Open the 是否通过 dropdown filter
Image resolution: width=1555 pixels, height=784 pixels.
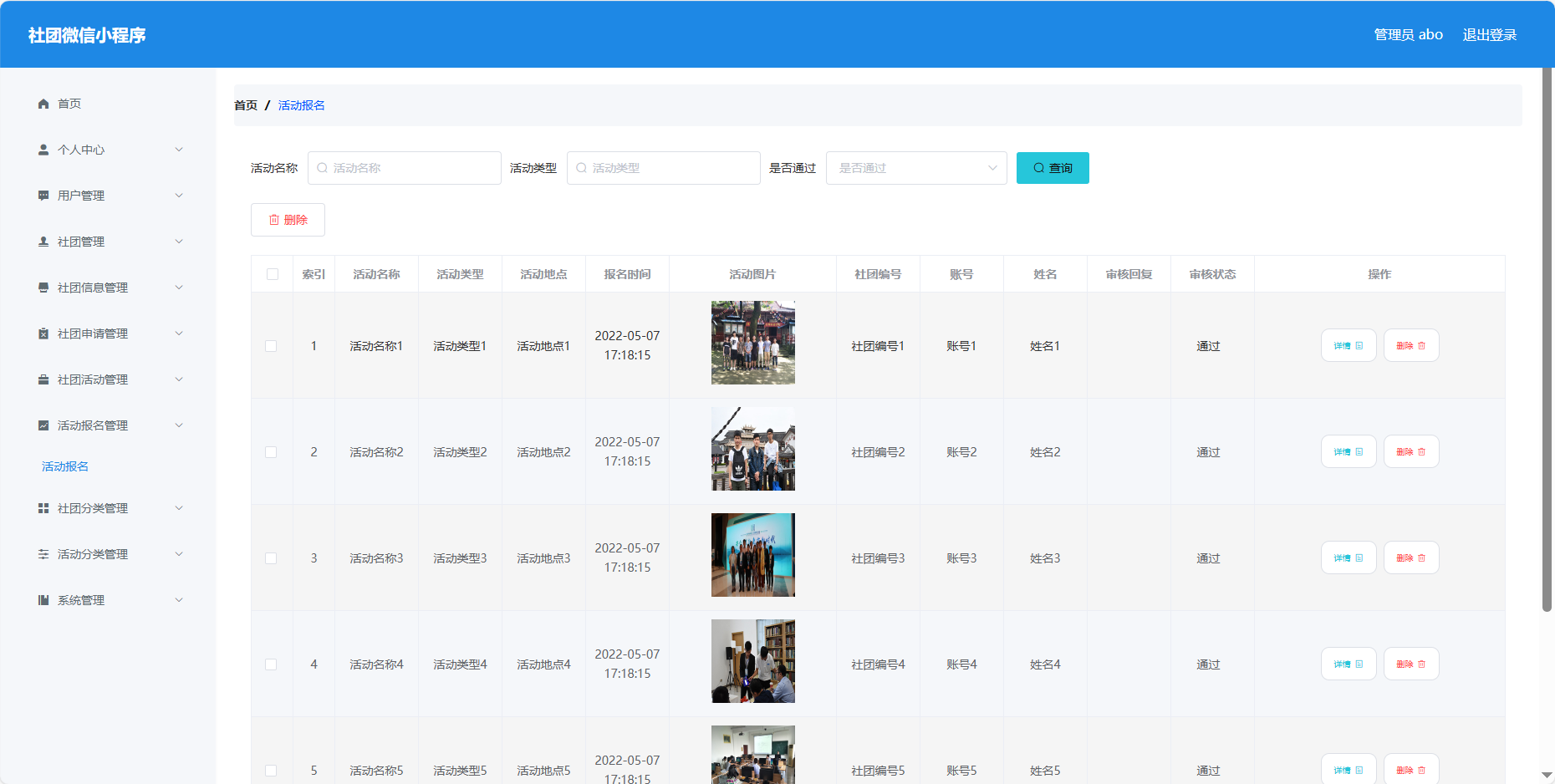tap(916, 168)
